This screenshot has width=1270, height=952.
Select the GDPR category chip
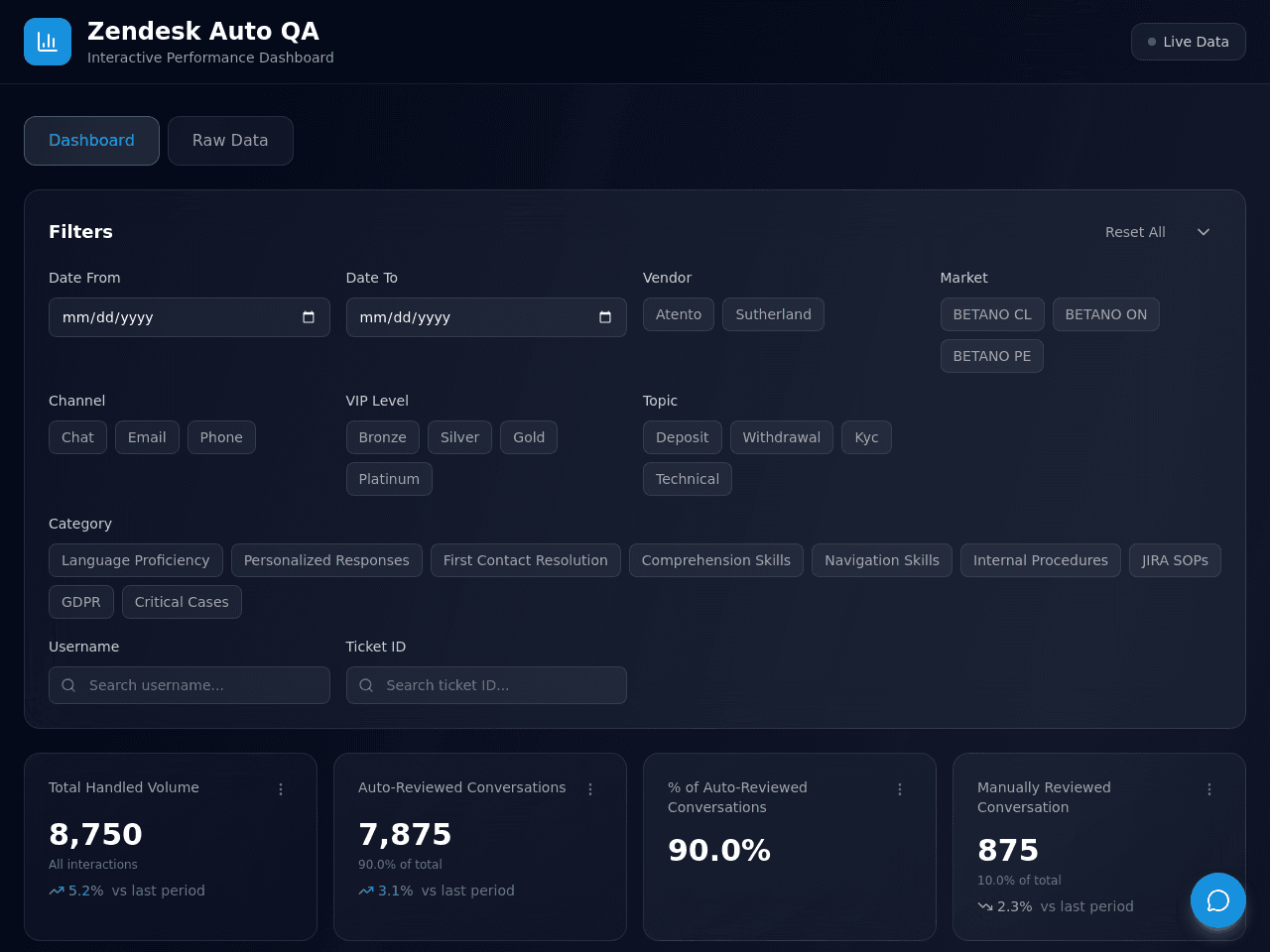[x=81, y=602]
